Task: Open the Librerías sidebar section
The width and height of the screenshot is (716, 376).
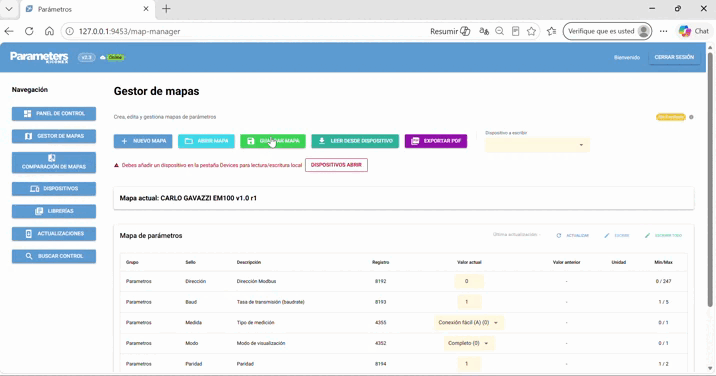Action: (54, 211)
